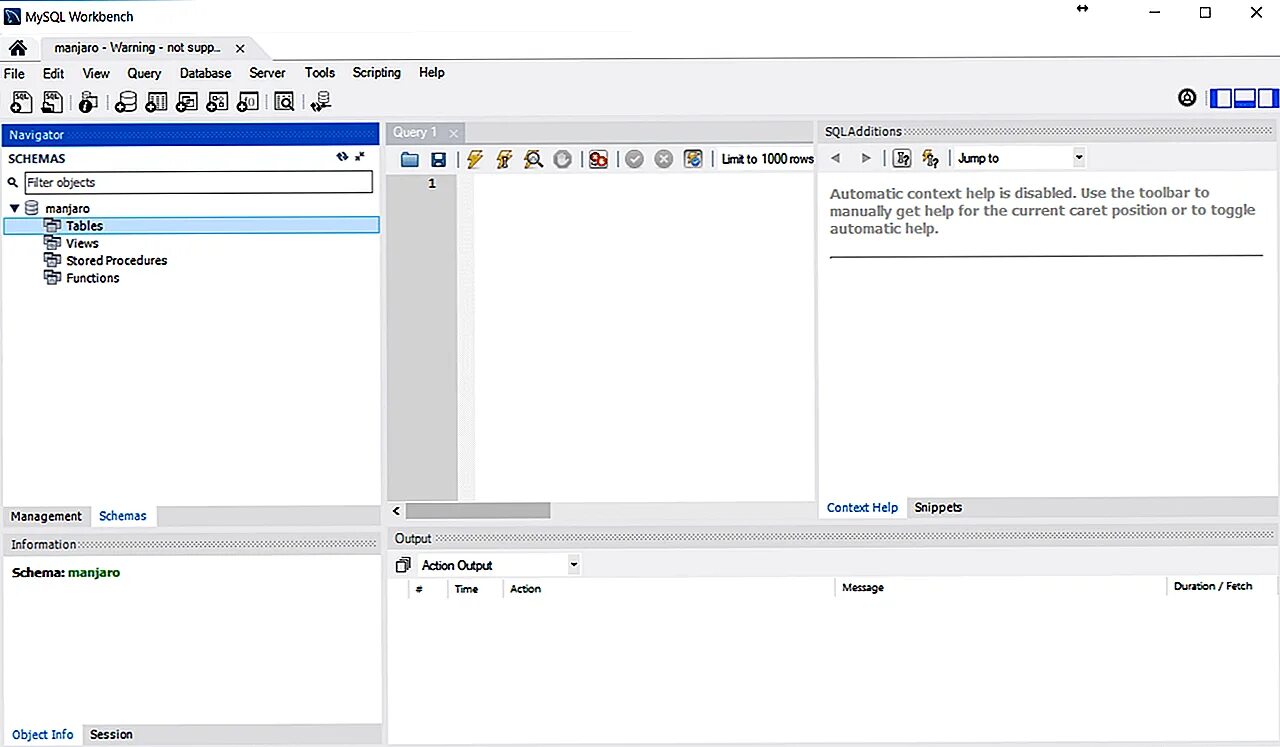Open the Jump to dropdown
The image size is (1280, 747).
[1020, 158]
